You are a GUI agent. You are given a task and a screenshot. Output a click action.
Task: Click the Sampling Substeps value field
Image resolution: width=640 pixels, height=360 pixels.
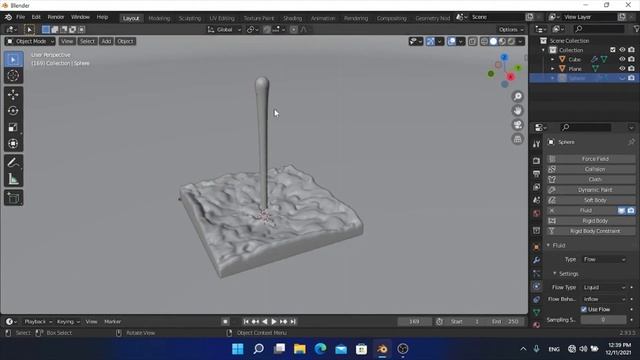[x=603, y=320]
